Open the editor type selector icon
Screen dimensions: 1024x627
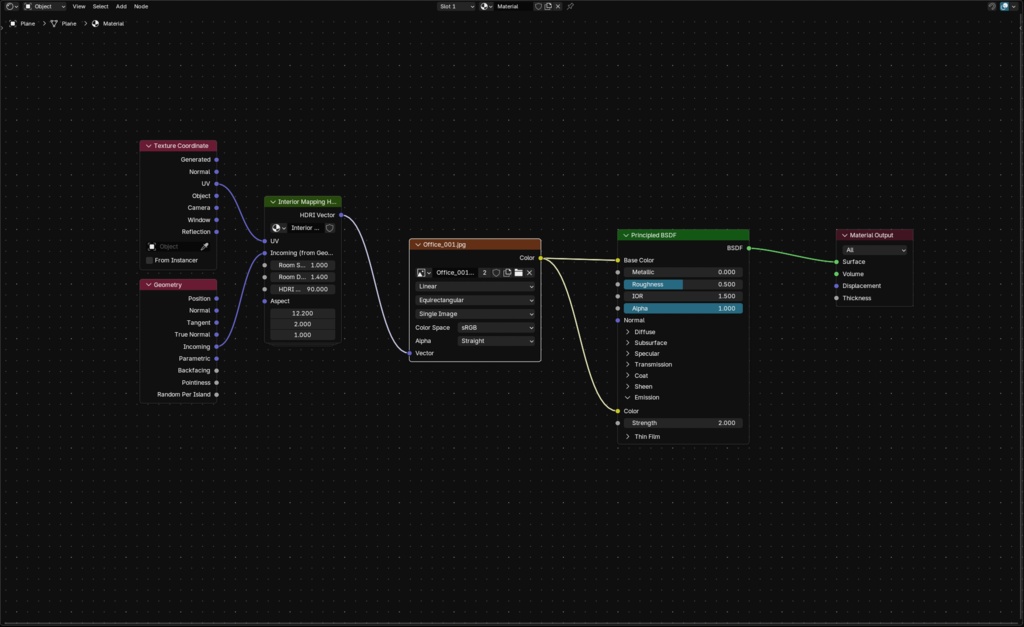pyautogui.click(x=11, y=7)
